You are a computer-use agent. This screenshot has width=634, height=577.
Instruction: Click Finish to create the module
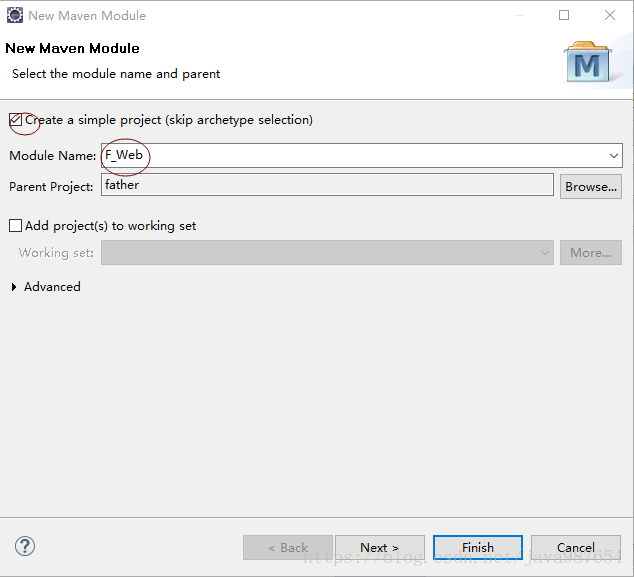pos(478,547)
